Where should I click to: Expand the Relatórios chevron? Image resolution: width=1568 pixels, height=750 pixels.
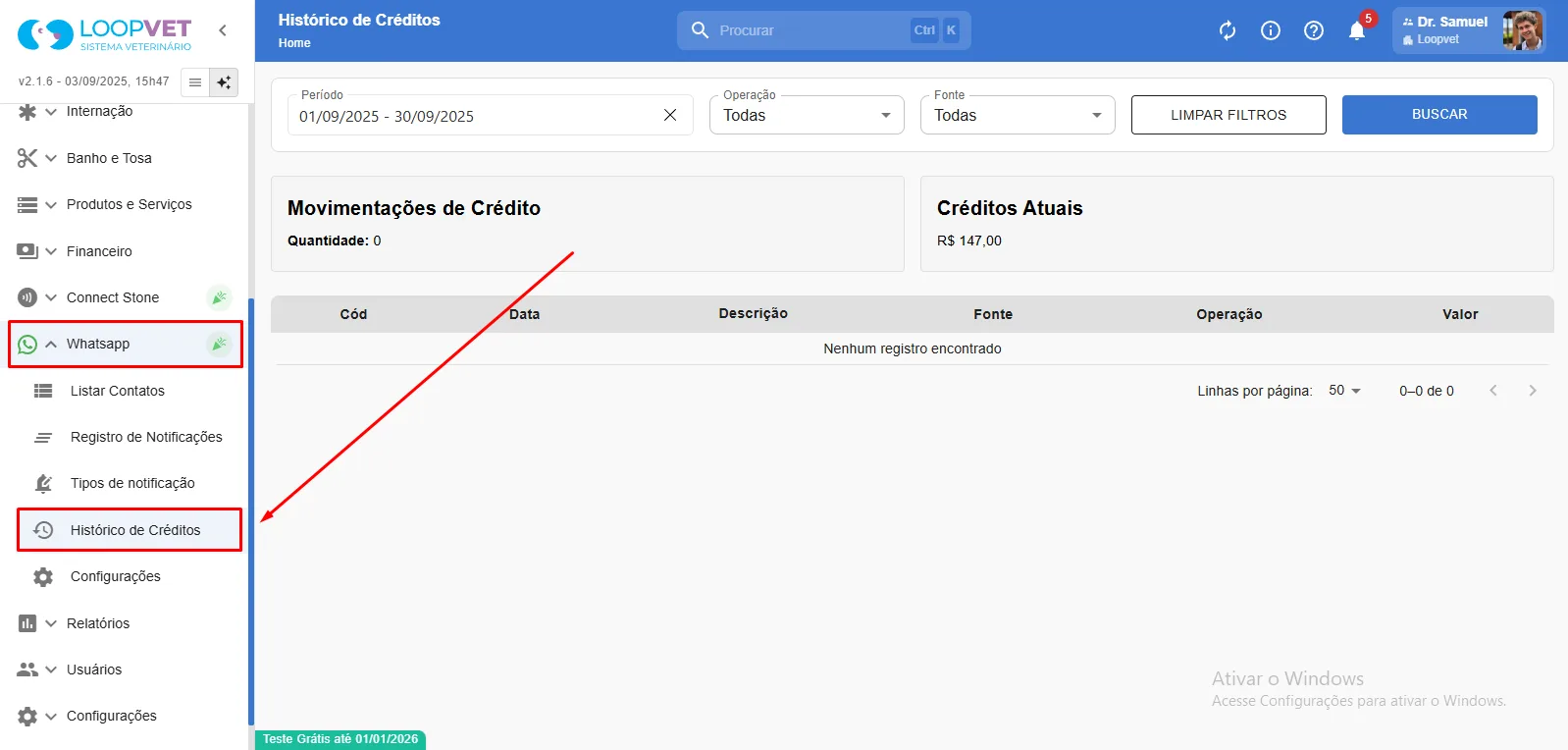(51, 623)
